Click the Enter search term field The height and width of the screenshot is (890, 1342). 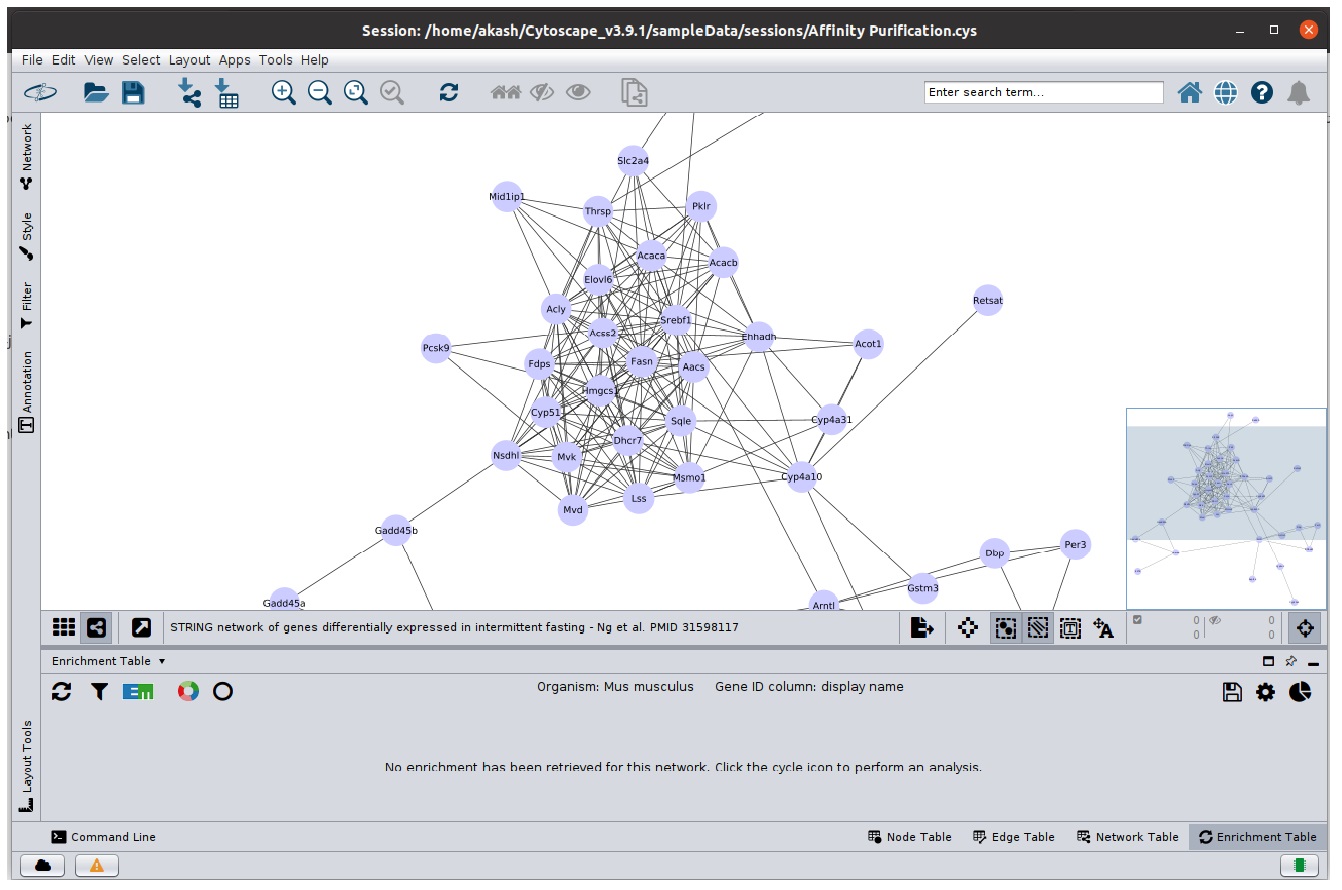click(1043, 92)
